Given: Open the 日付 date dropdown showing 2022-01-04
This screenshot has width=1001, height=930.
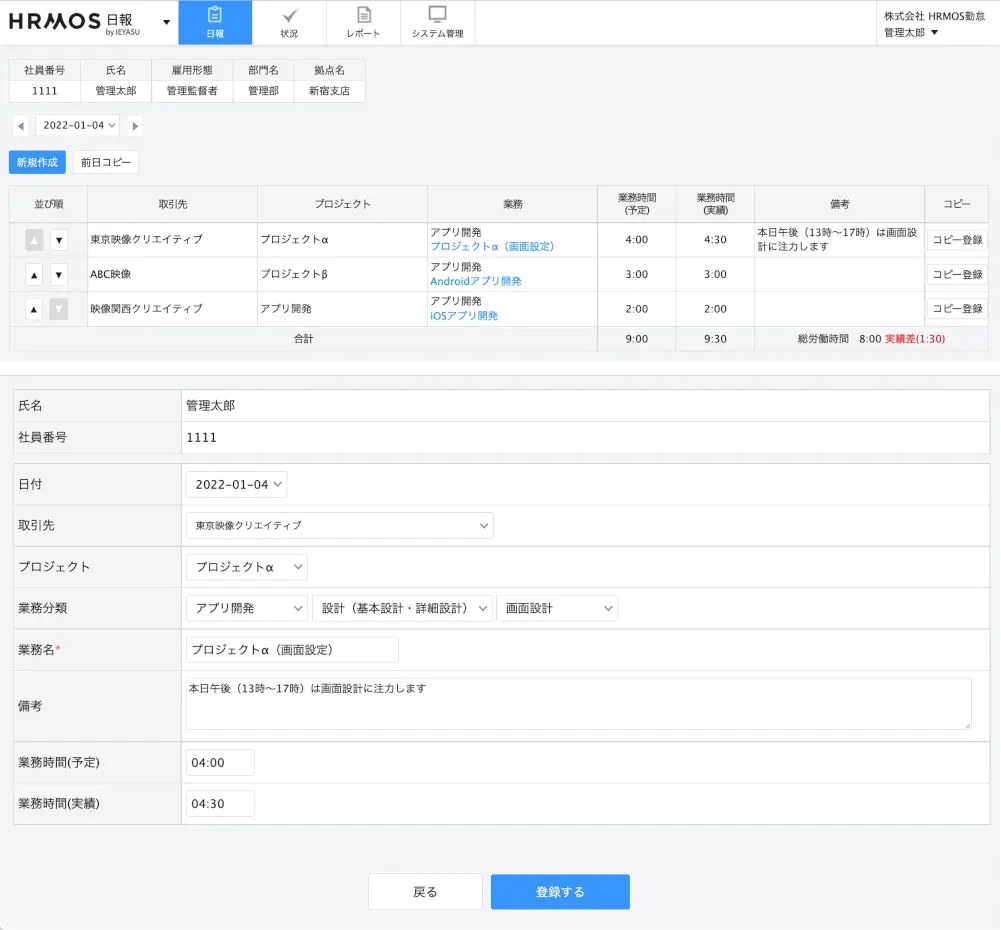Looking at the screenshot, I should 236,484.
